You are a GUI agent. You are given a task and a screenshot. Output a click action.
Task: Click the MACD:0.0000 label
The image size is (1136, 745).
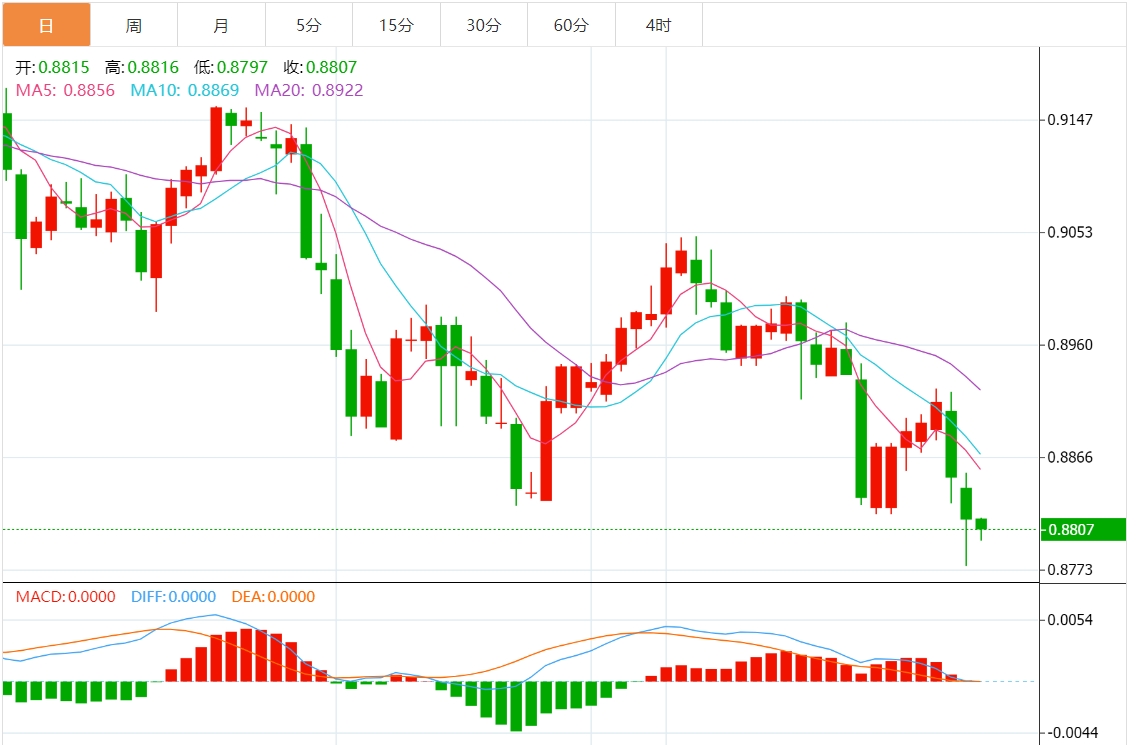[66, 596]
